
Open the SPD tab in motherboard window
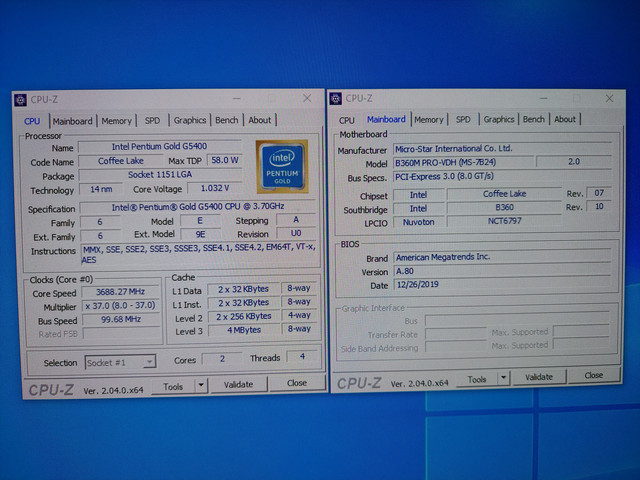pyautogui.click(x=463, y=120)
